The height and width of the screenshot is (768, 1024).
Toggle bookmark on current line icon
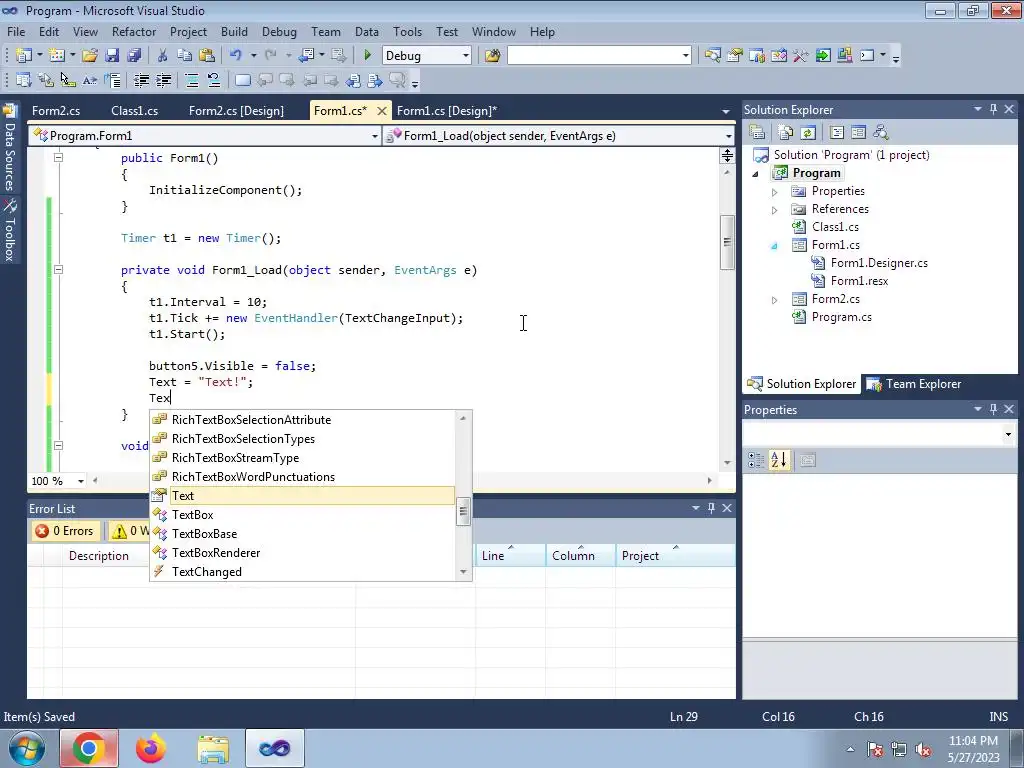(242, 80)
